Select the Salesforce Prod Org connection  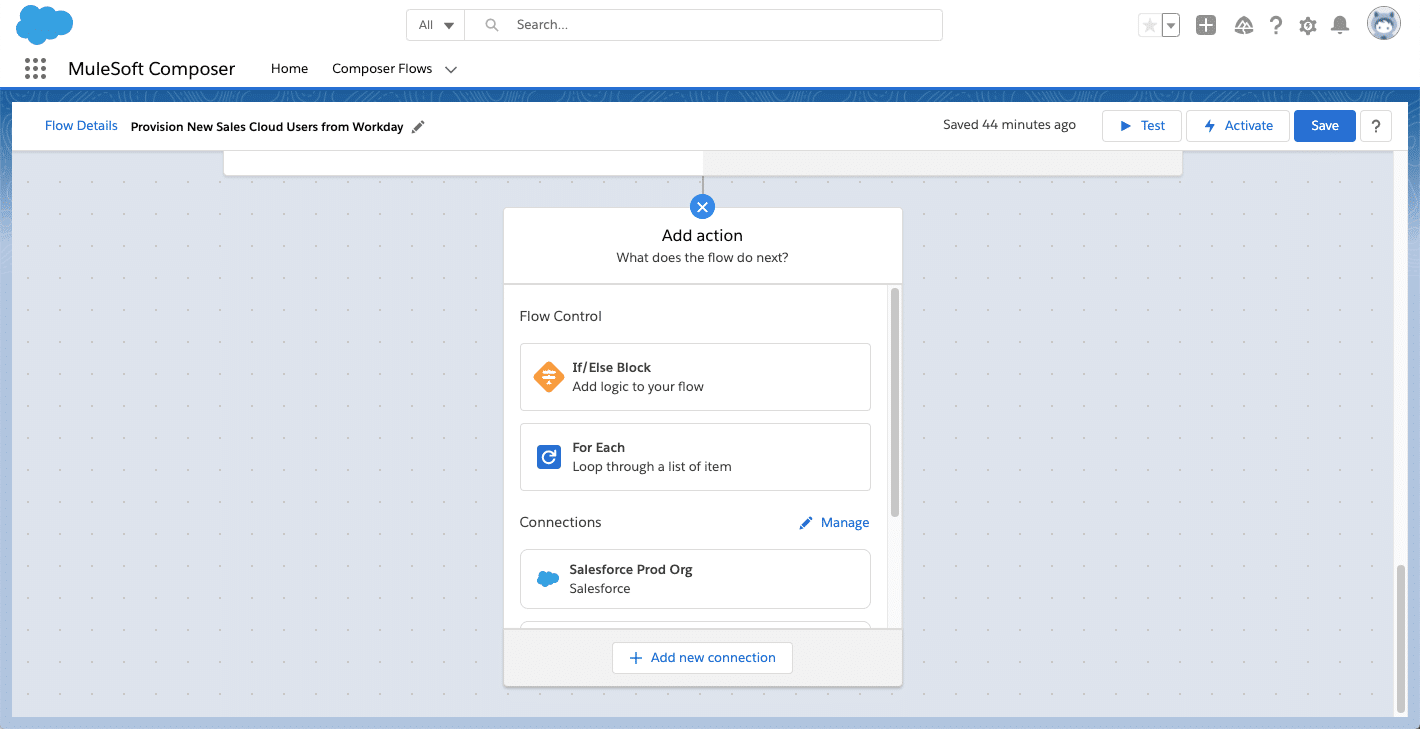point(695,579)
